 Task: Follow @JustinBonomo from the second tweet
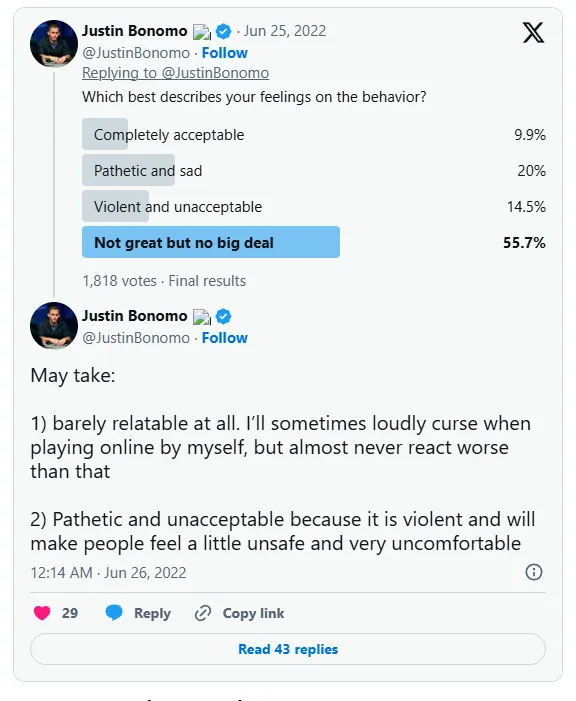pyautogui.click(x=224, y=338)
